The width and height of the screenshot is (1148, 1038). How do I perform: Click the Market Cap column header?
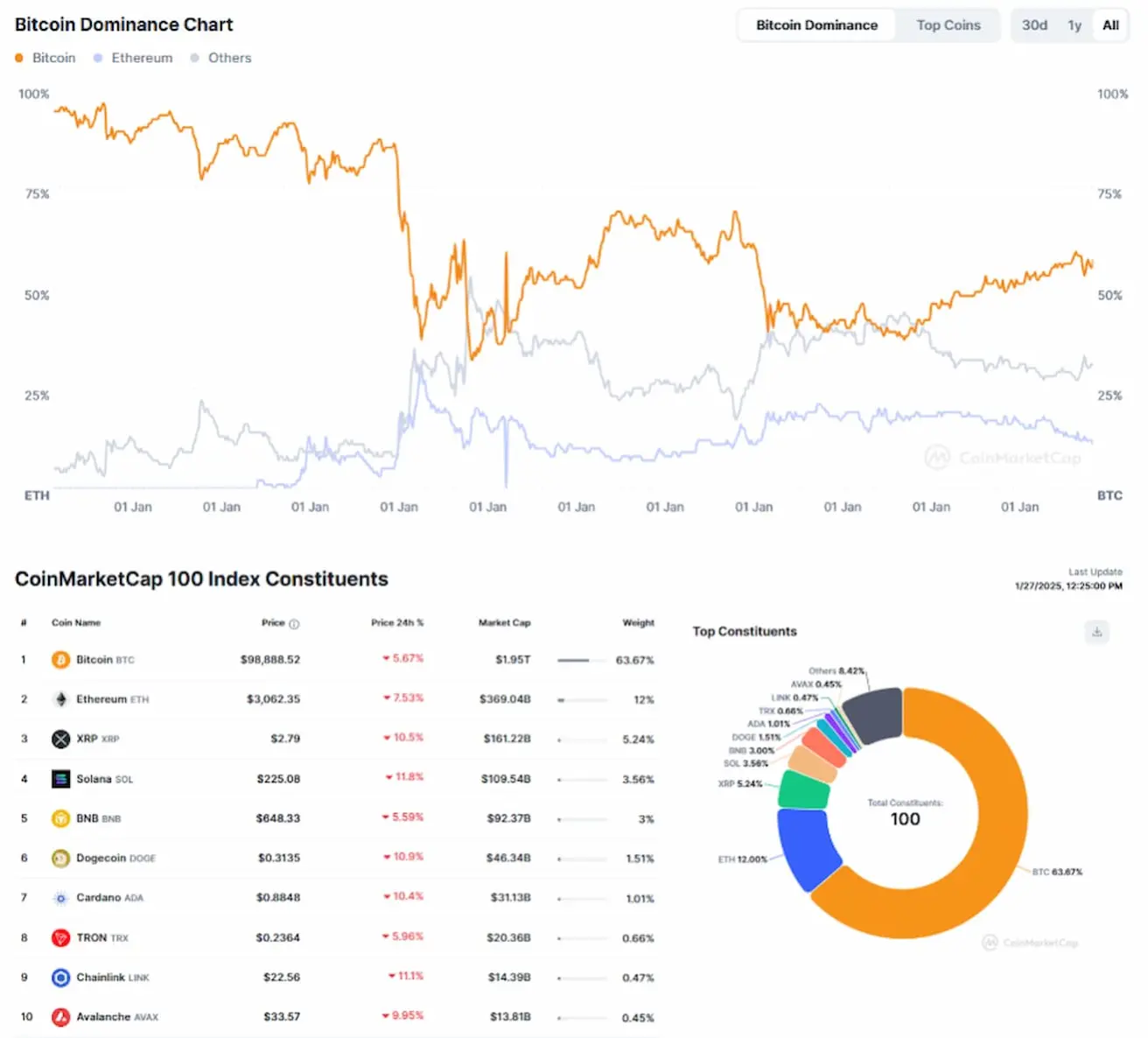(504, 623)
